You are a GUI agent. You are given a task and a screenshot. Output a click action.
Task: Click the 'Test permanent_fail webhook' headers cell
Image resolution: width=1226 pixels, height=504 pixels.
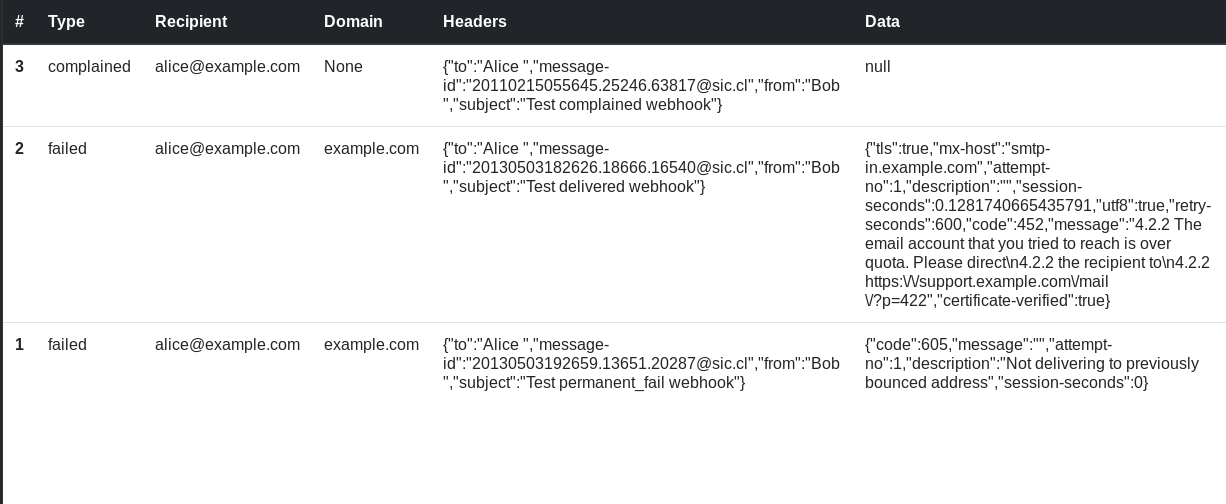coord(641,364)
